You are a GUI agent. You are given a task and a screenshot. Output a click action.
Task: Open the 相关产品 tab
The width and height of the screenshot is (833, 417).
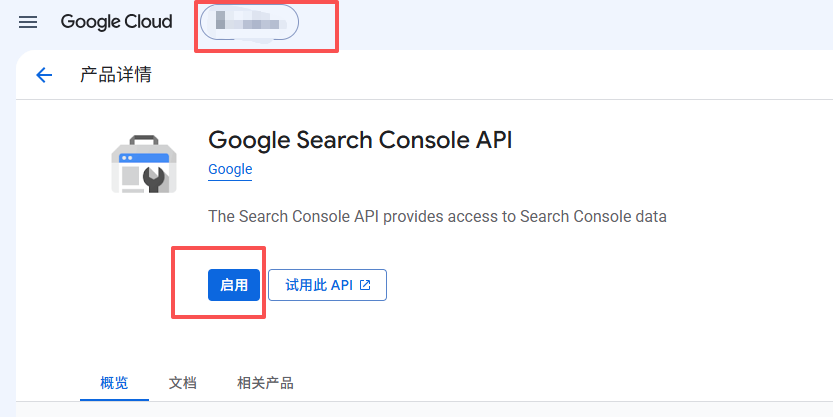point(265,383)
